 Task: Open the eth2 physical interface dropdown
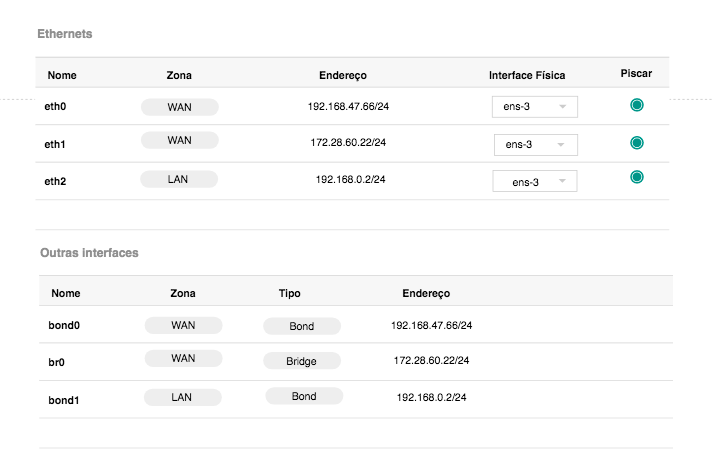(x=535, y=181)
